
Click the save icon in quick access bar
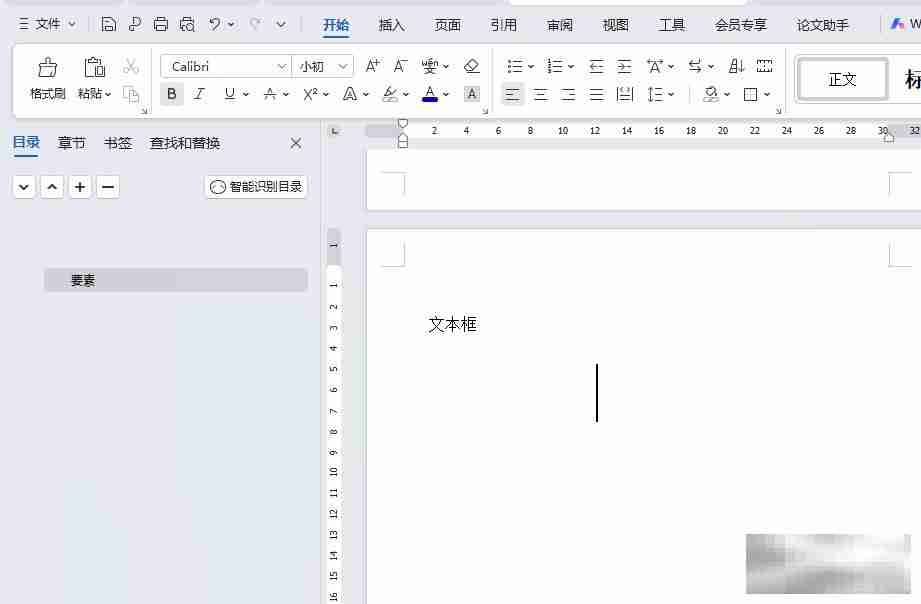[x=109, y=24]
